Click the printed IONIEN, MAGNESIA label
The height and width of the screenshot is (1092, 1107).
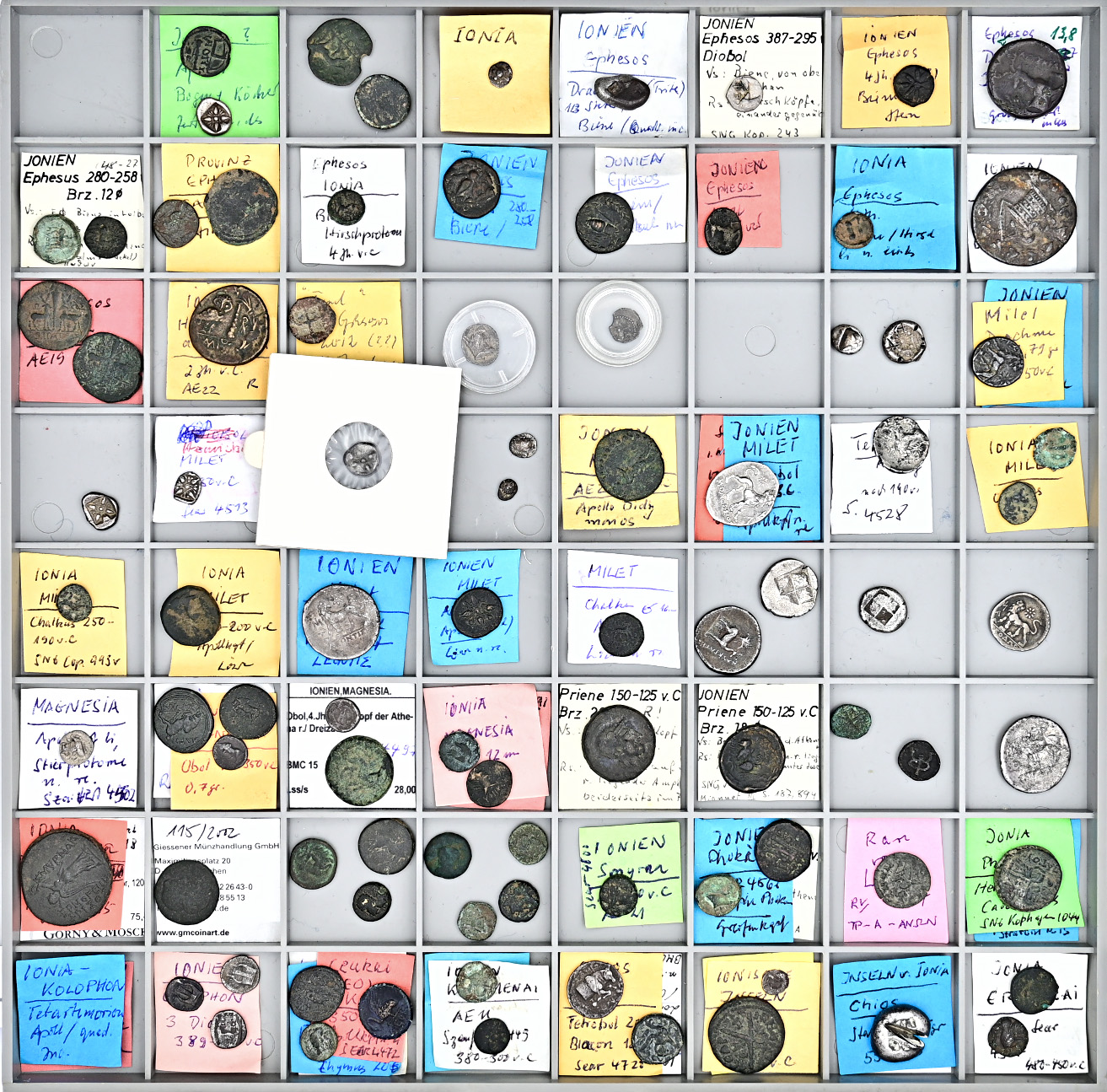(350, 691)
